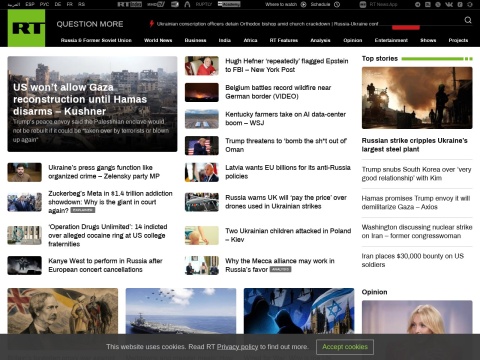480x360 pixels.
Task: Click the Where to watch play icon
Action: [x=303, y=4]
